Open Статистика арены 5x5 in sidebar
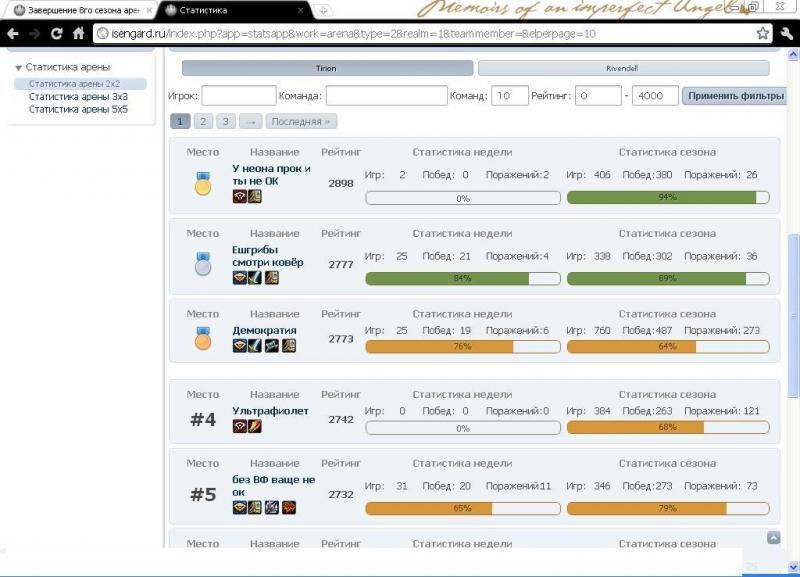The width and height of the screenshot is (800, 577). pyautogui.click(x=78, y=109)
